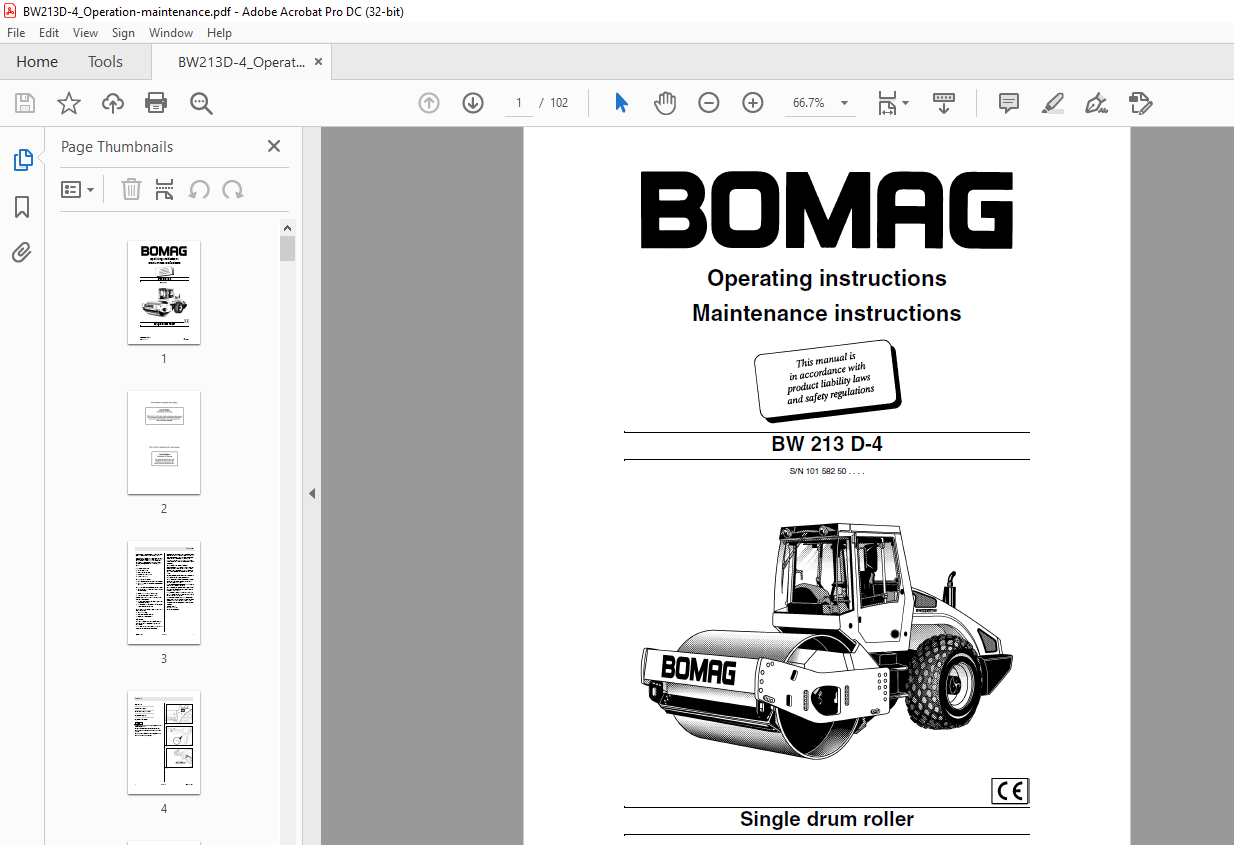1234x845 pixels.
Task: Select page 3 thumbnail
Action: tap(164, 593)
